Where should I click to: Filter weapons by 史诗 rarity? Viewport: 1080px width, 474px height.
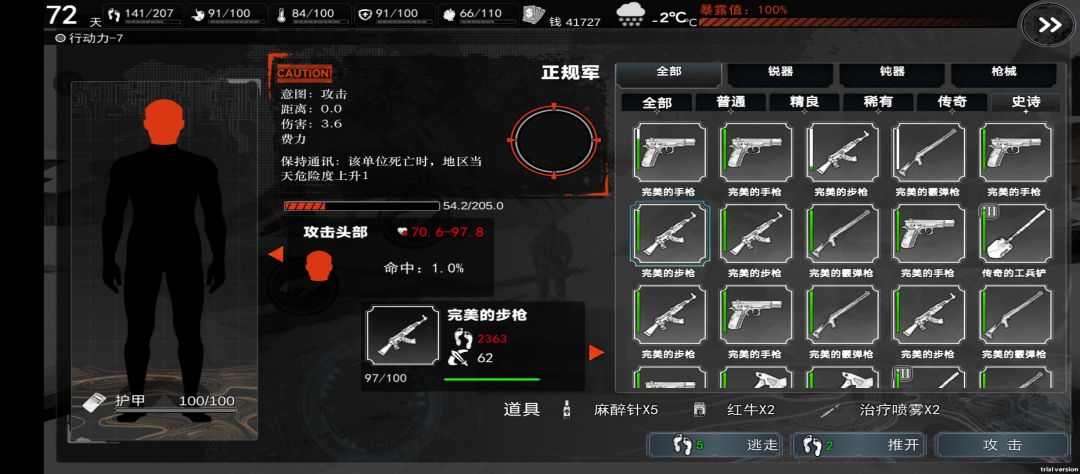(1025, 102)
